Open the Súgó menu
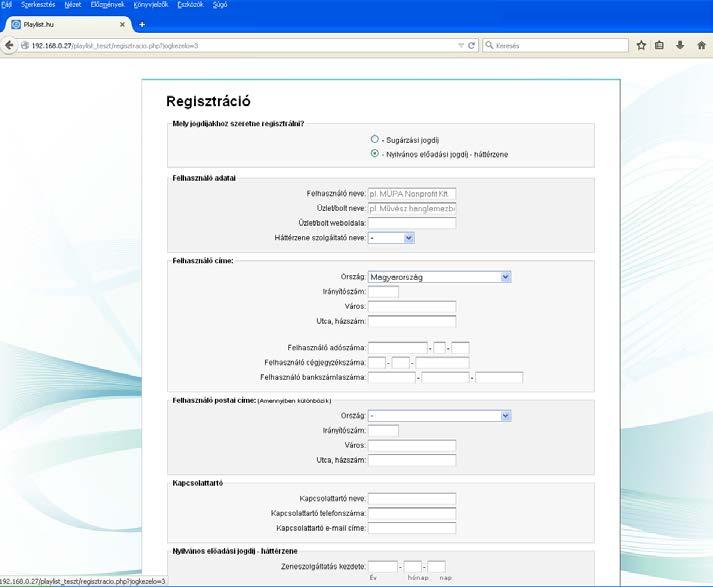 220,5
